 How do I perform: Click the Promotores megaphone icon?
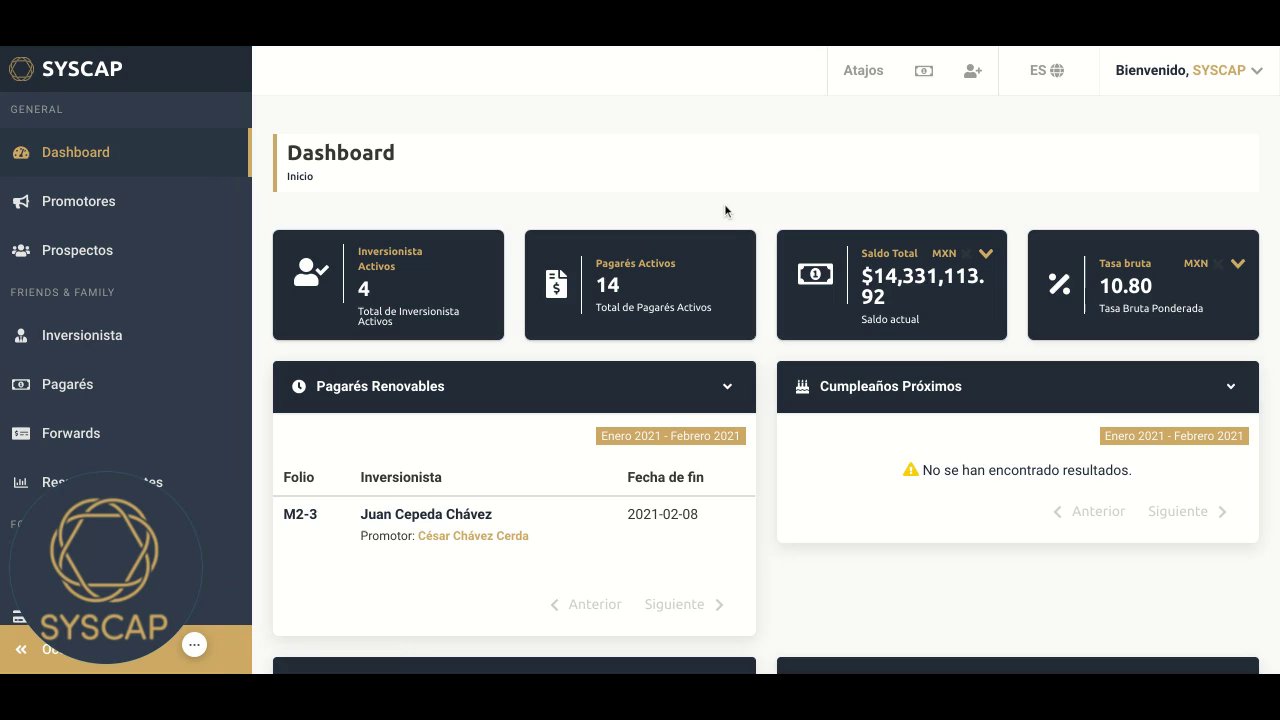click(21, 201)
